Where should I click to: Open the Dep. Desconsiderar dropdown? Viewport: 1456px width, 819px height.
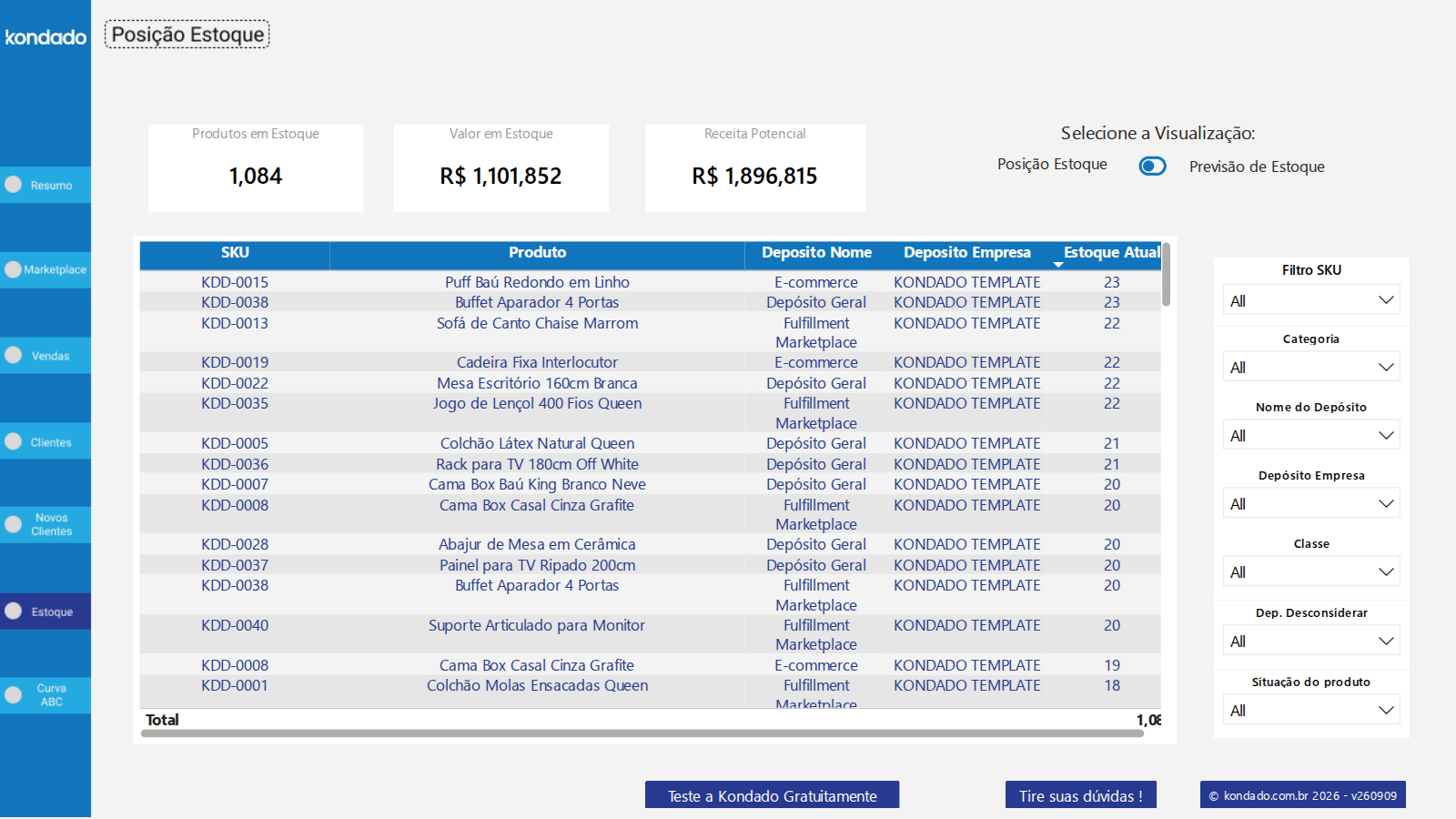click(x=1311, y=641)
